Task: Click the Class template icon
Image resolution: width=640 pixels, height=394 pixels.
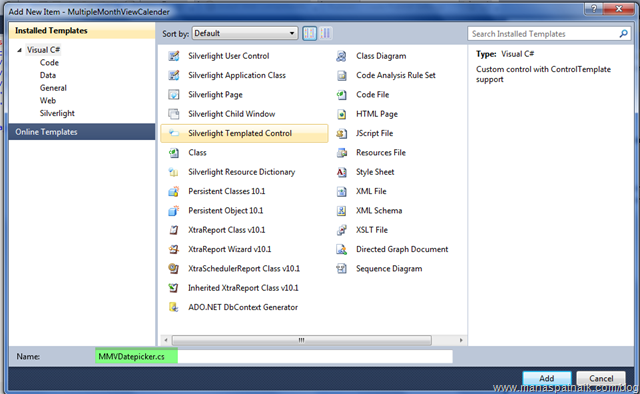Action: pyautogui.click(x=174, y=153)
